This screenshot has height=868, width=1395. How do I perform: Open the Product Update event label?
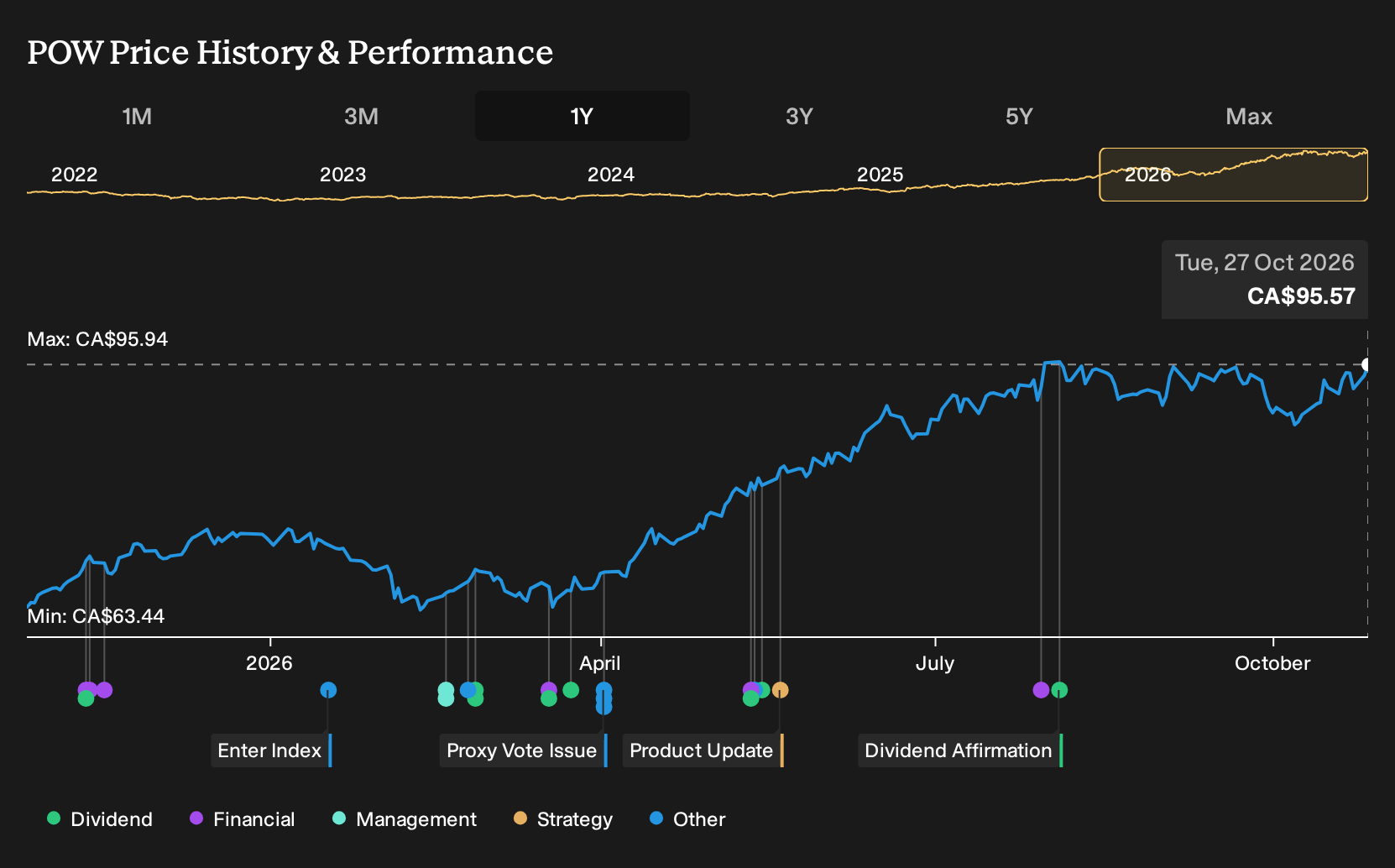[x=703, y=750]
